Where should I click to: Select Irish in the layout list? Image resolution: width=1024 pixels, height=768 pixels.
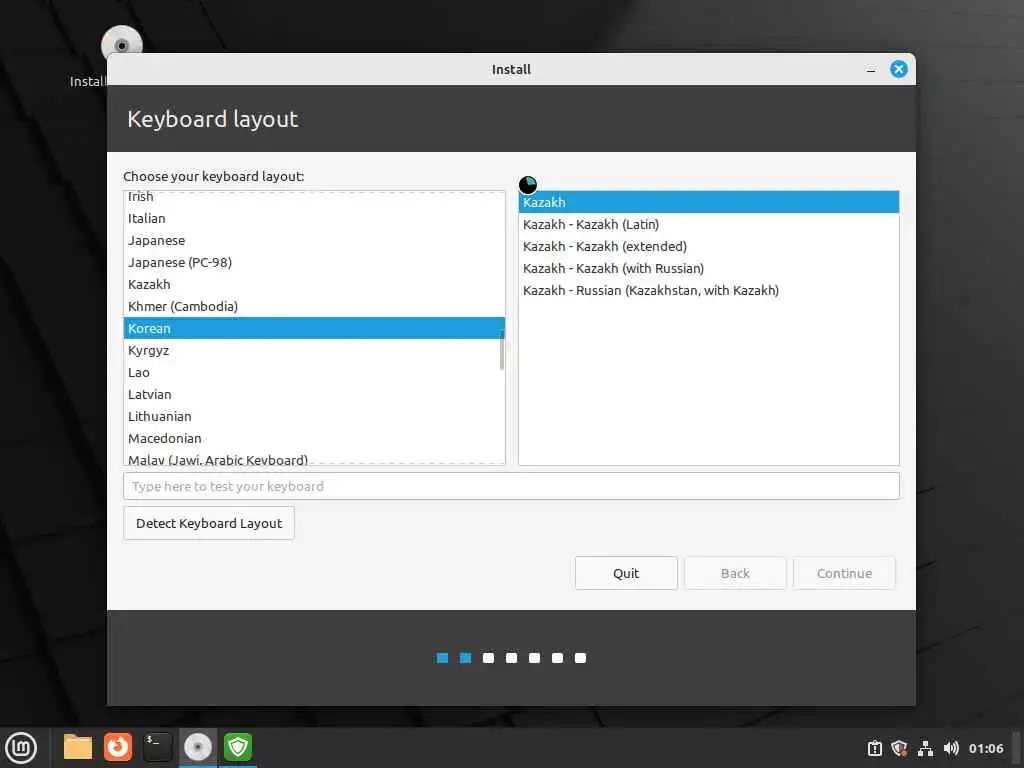tap(314, 197)
